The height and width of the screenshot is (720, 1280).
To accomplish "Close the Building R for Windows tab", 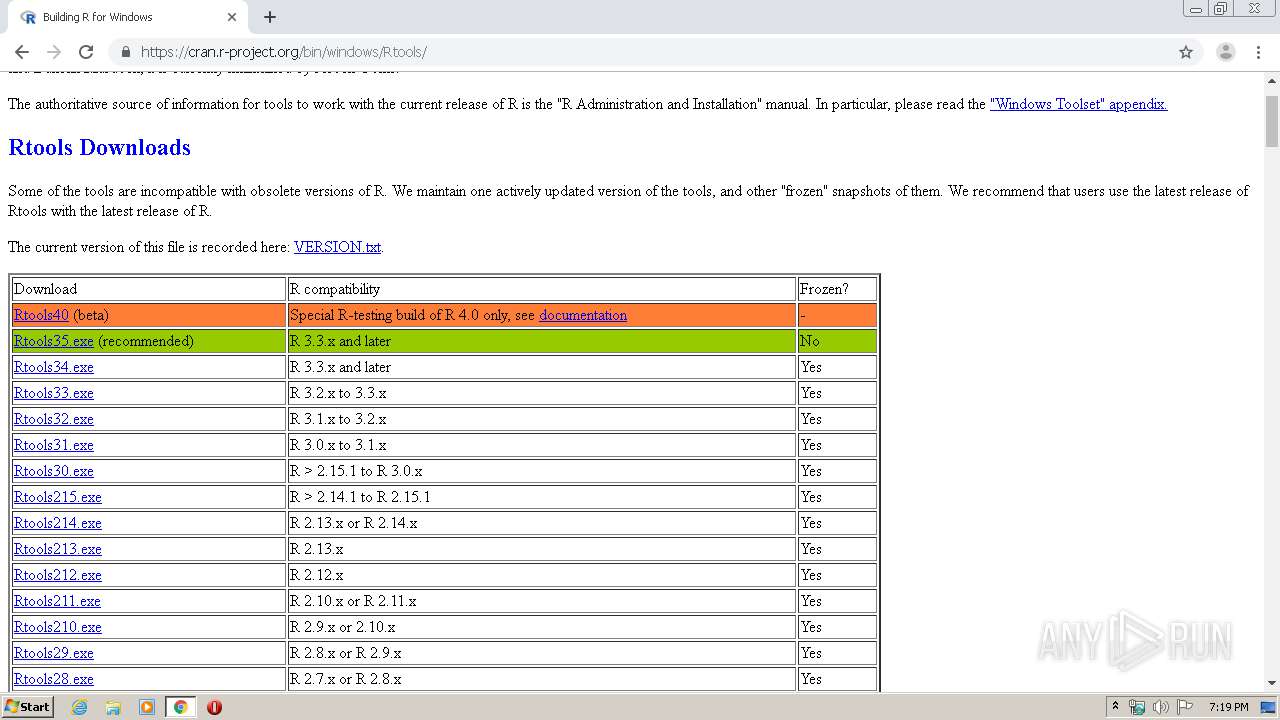I will point(232,17).
